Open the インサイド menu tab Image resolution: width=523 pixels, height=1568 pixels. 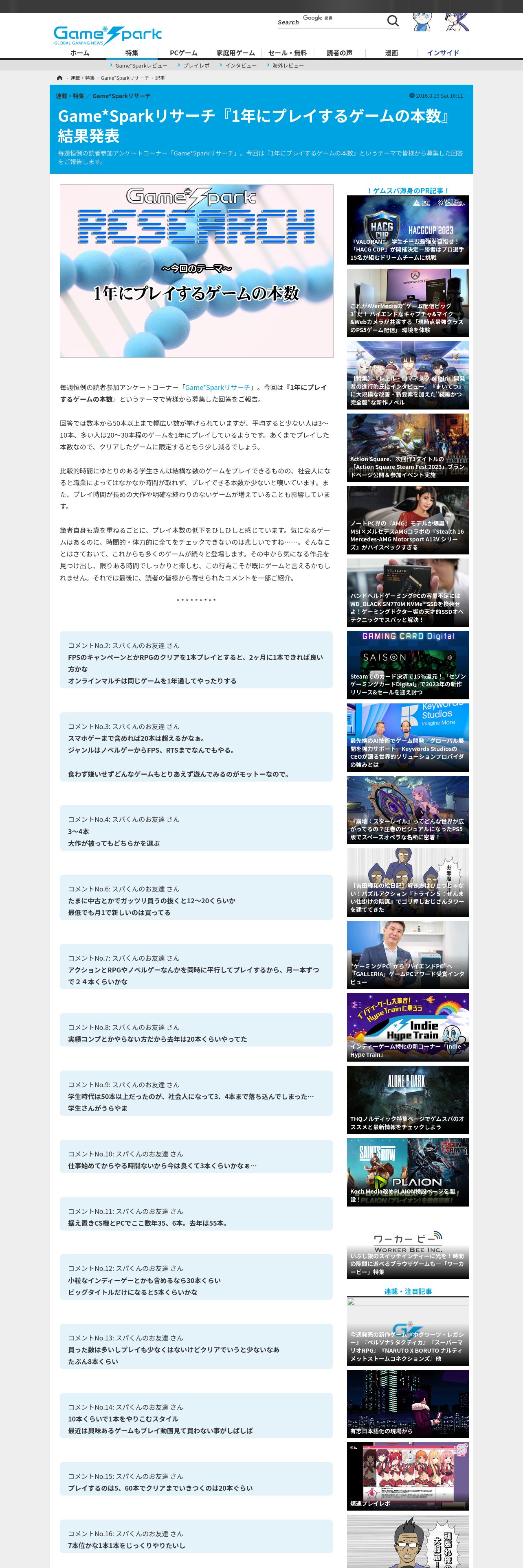(x=443, y=53)
